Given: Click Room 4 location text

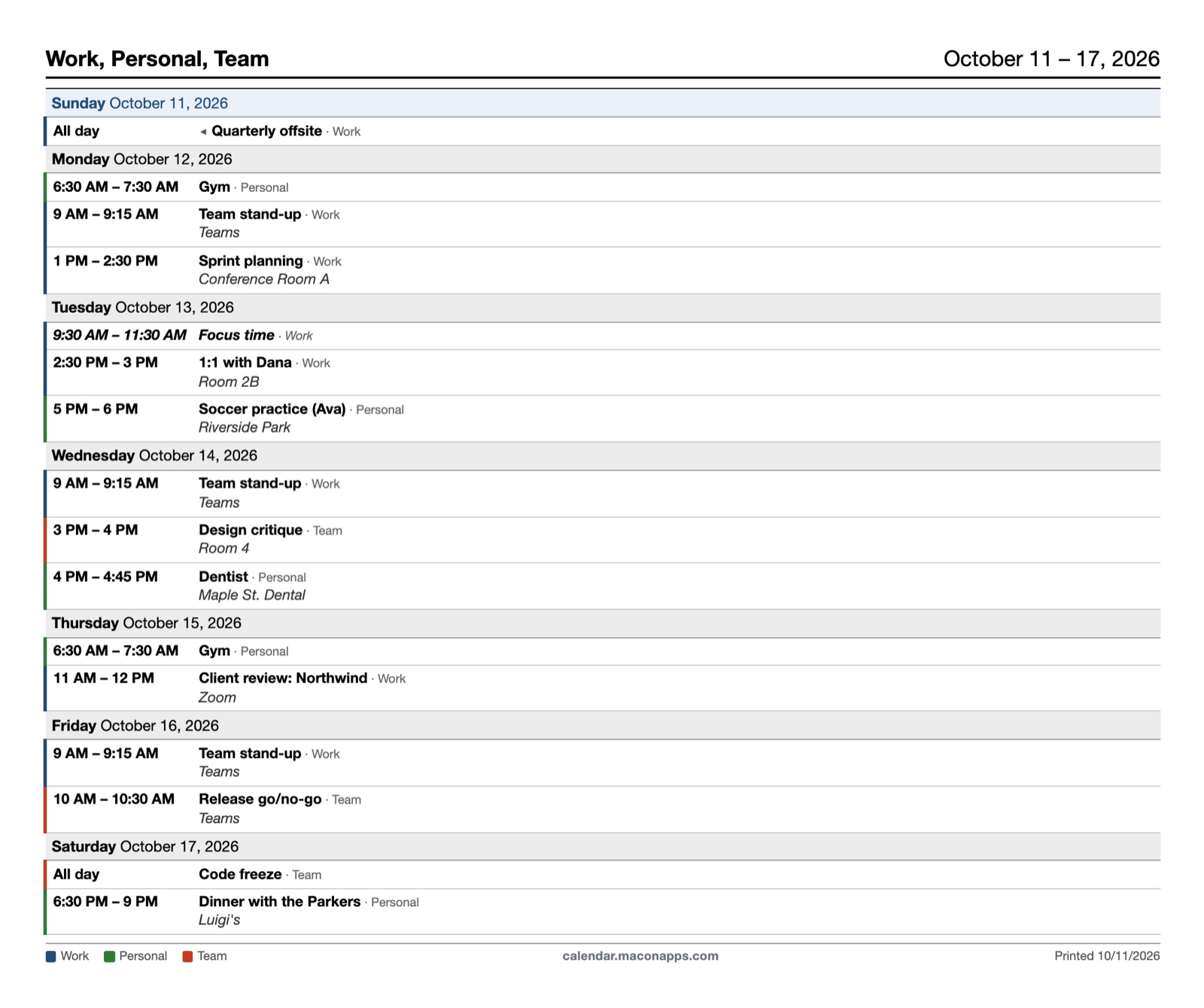Looking at the screenshot, I should click(223, 549).
